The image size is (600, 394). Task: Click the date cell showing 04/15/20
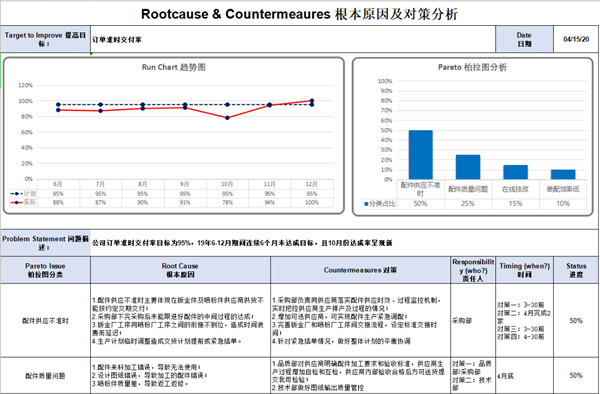click(x=576, y=39)
